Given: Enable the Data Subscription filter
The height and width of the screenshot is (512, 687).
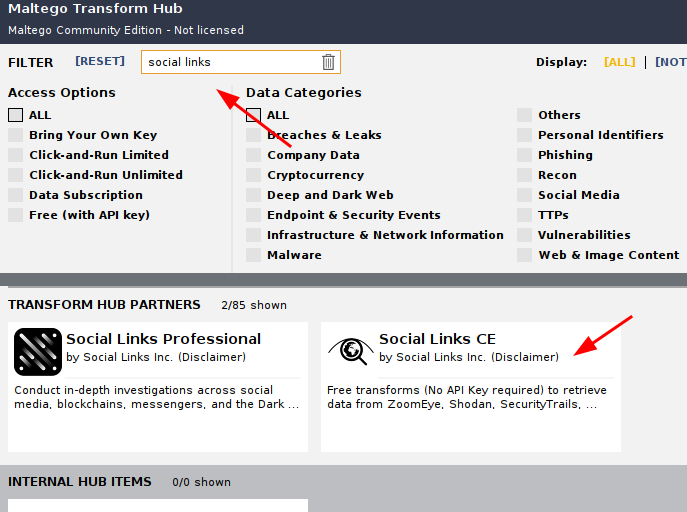Looking at the screenshot, I should point(15,195).
